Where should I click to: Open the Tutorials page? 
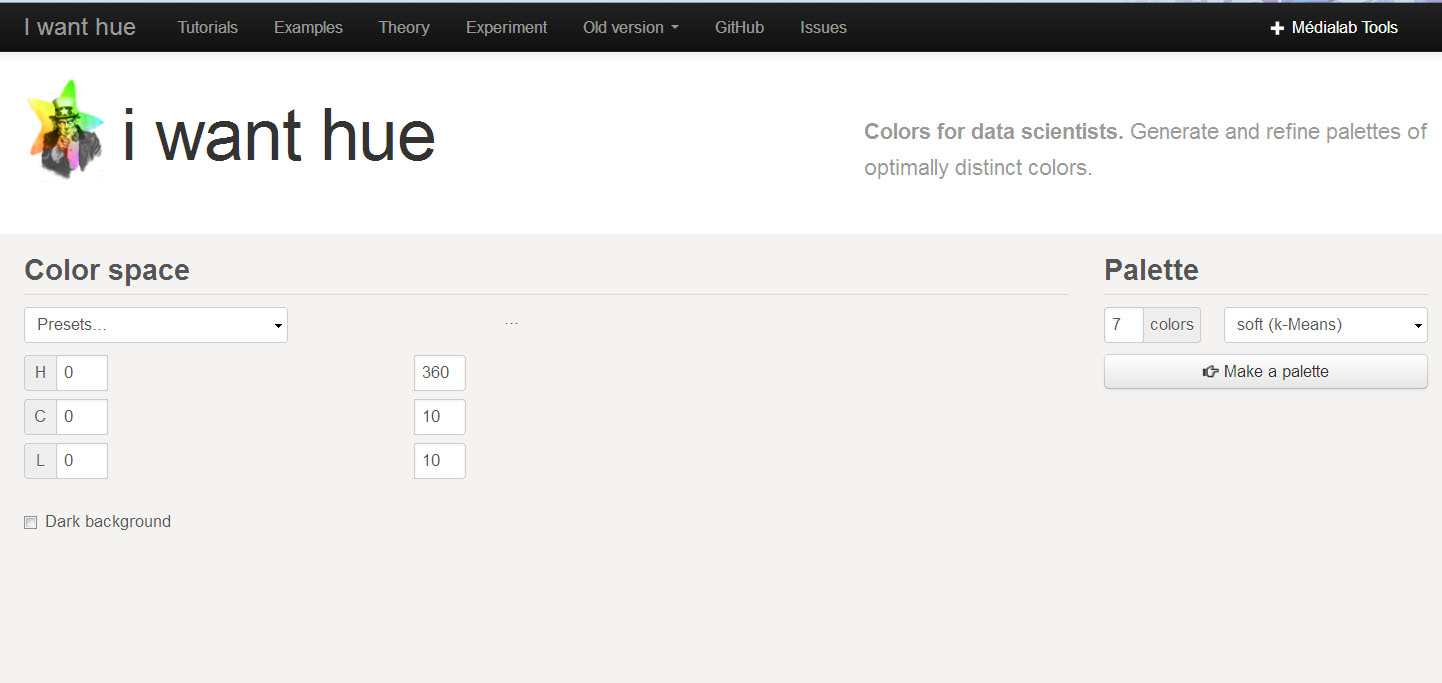(208, 28)
